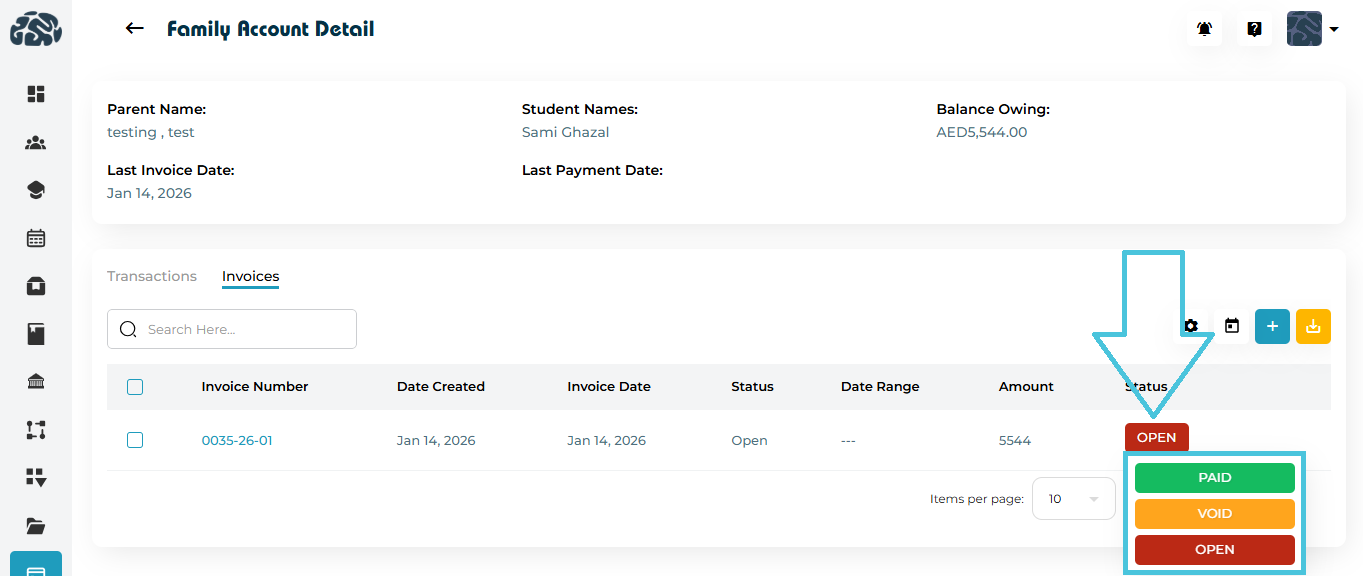Viewport: 1363px width, 576px height.
Task: Open the people group sidebar icon
Action: (x=36, y=142)
